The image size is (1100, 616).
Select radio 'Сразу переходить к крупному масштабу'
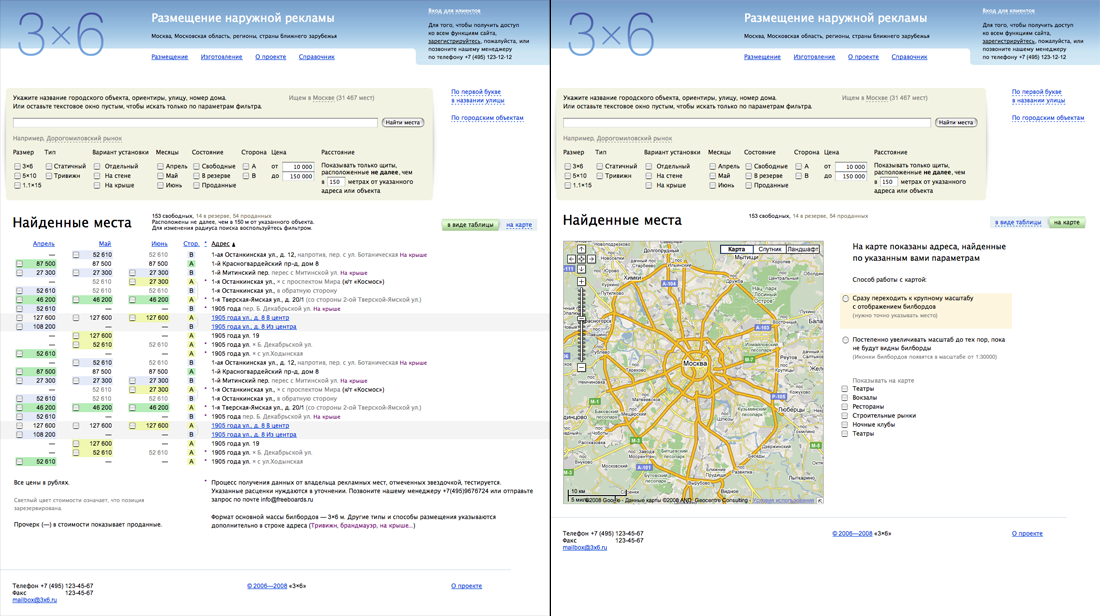coord(846,299)
